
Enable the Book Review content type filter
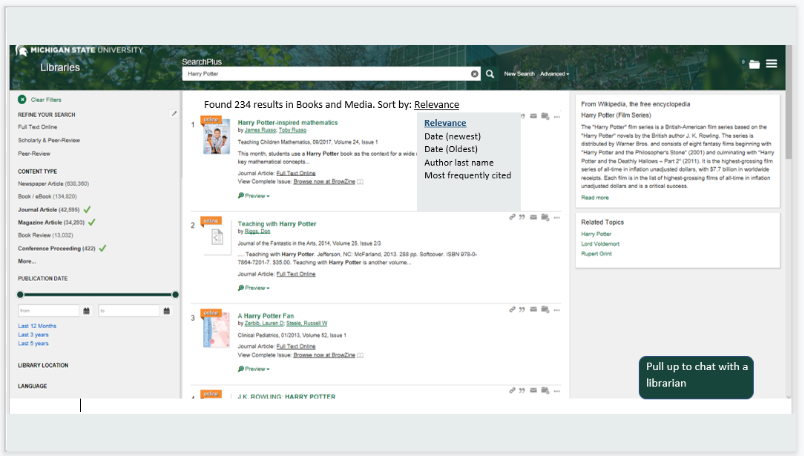(46, 235)
